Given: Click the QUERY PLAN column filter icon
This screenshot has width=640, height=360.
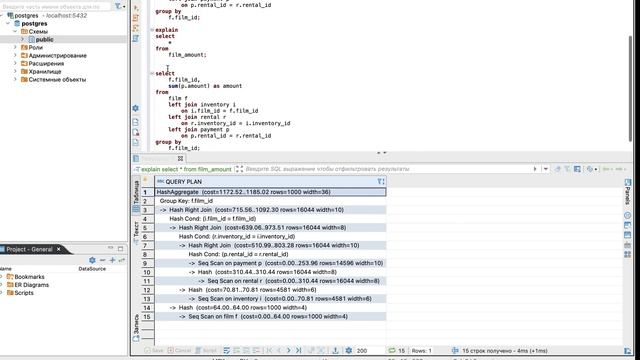Looking at the screenshot, I should pos(380,182).
